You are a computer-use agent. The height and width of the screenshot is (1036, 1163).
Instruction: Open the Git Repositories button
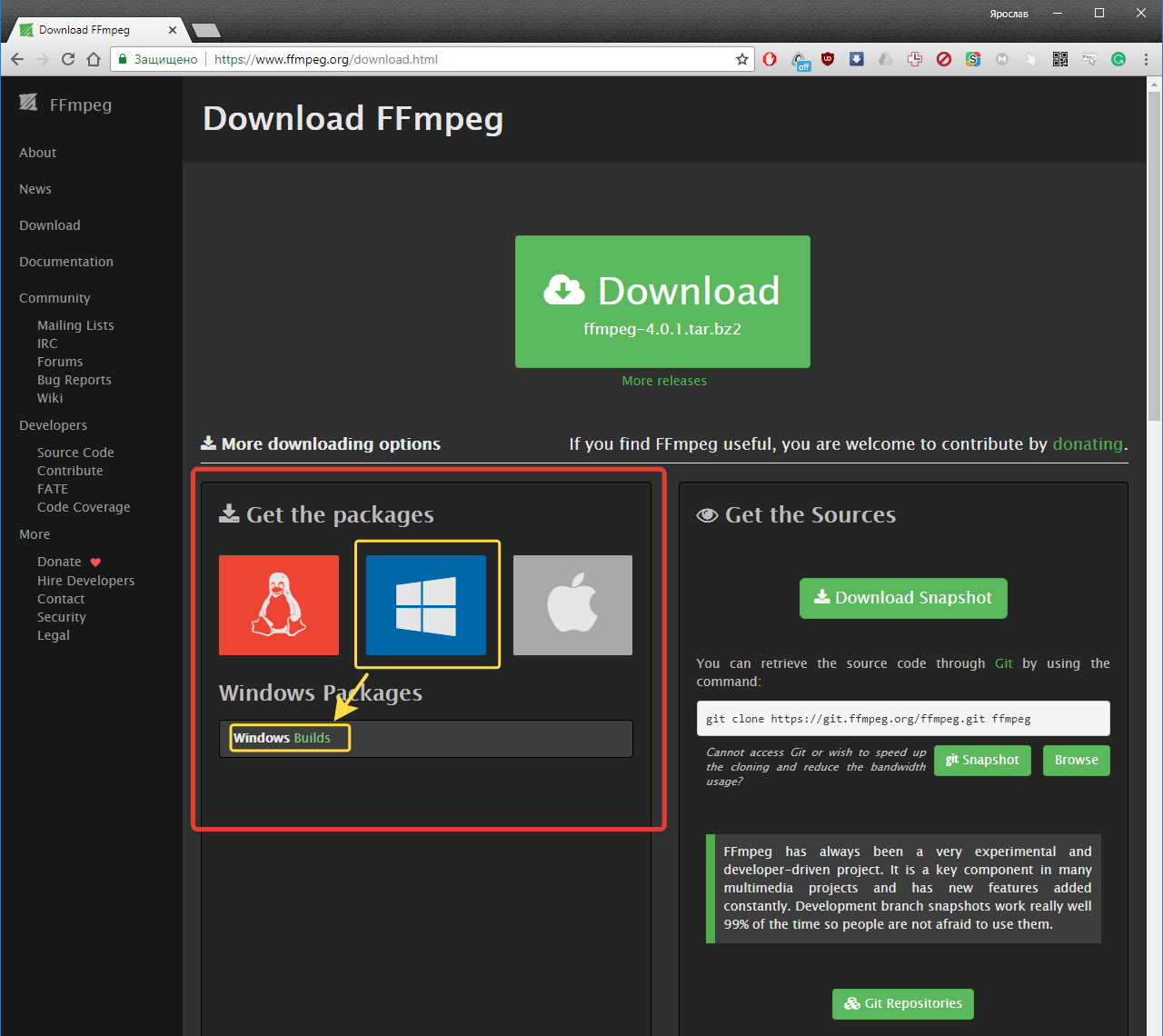coord(903,1003)
